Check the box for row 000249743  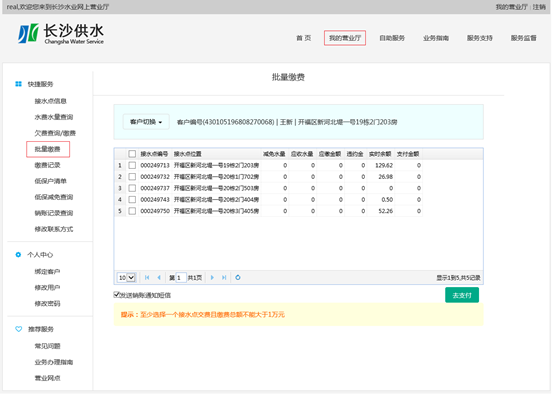(132, 199)
